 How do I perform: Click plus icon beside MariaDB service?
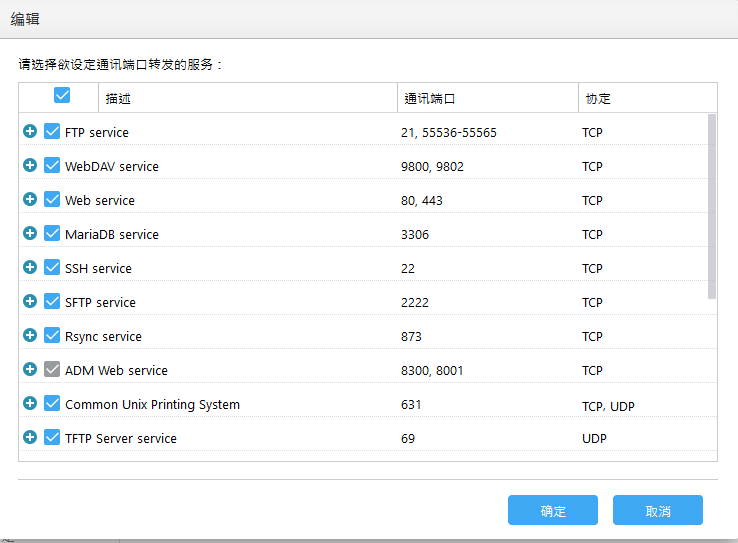click(30, 233)
